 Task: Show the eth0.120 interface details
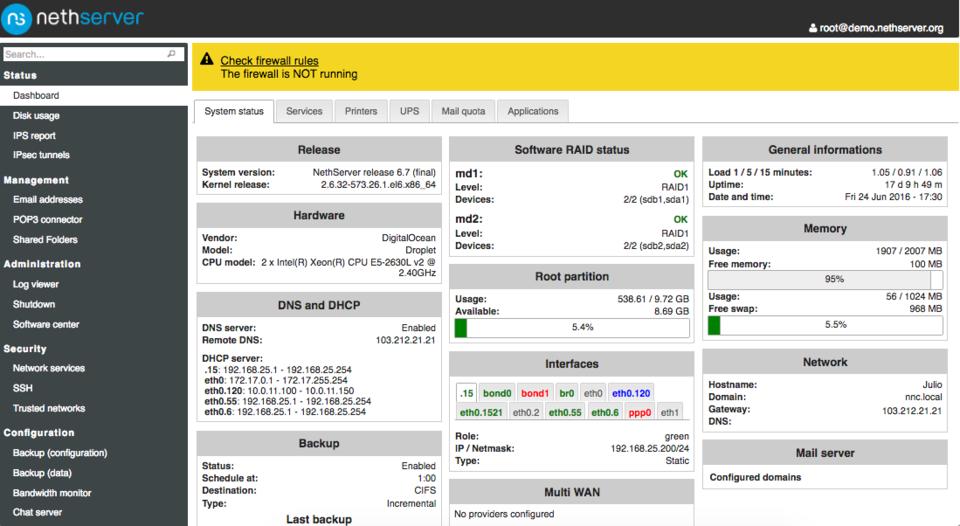click(631, 394)
